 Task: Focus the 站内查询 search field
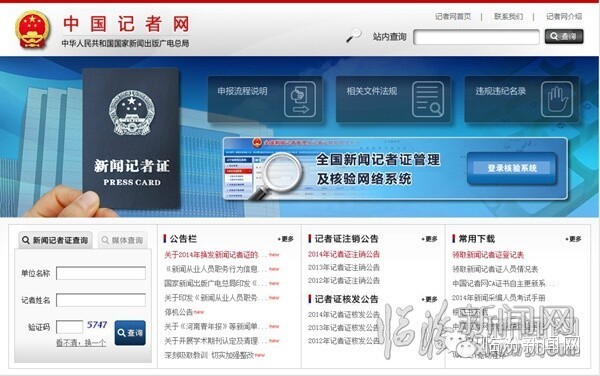tap(476, 37)
